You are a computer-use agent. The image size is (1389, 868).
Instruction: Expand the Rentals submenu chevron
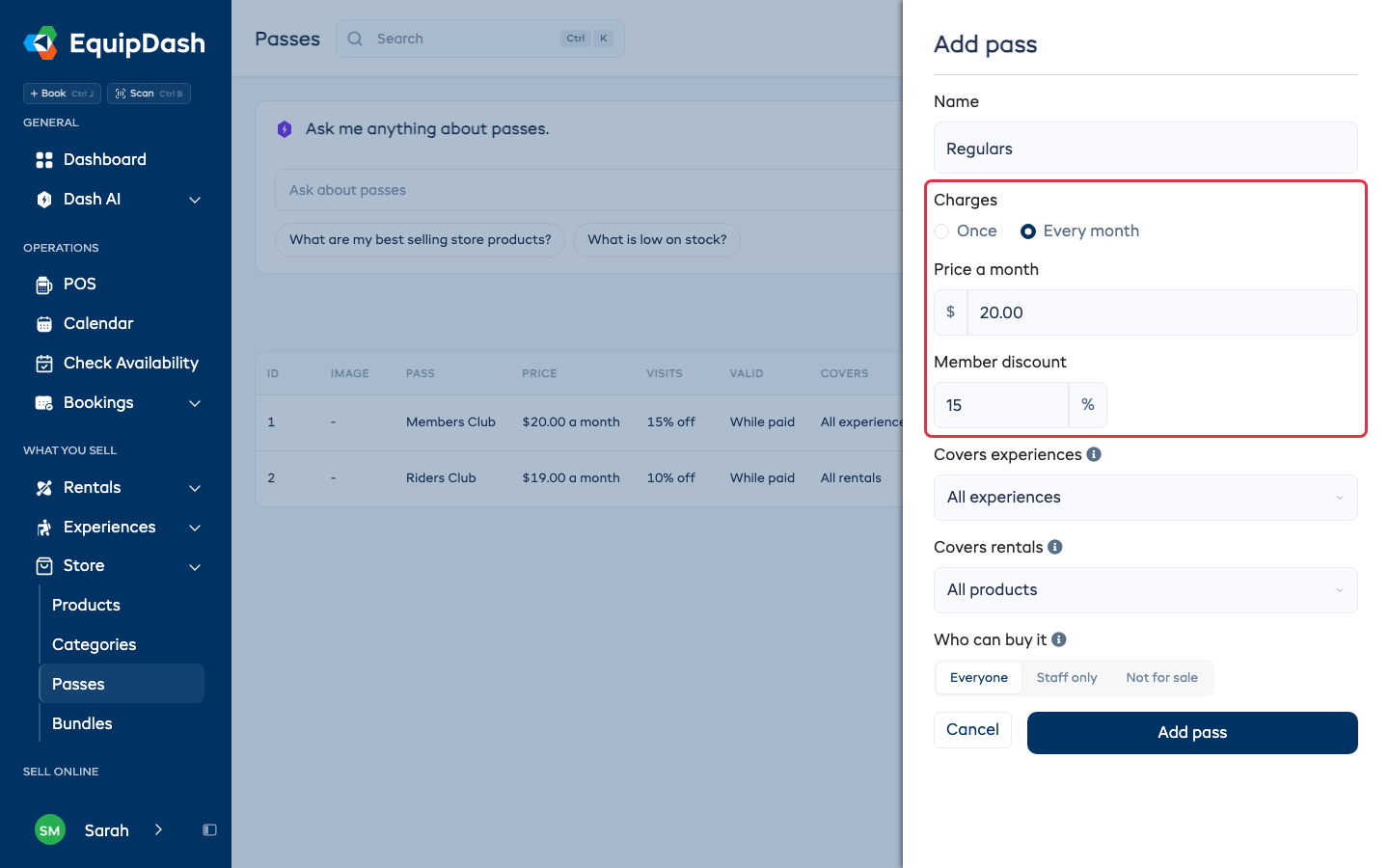pos(195,488)
